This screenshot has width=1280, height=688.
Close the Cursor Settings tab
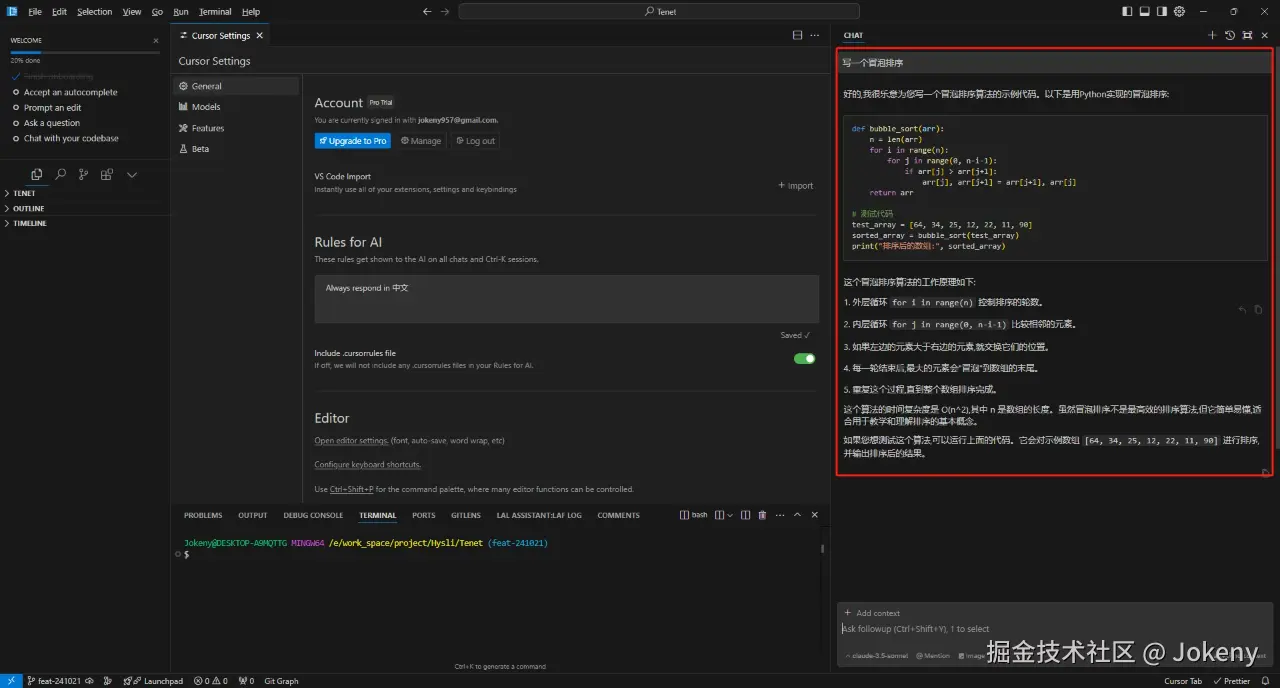tap(260, 35)
